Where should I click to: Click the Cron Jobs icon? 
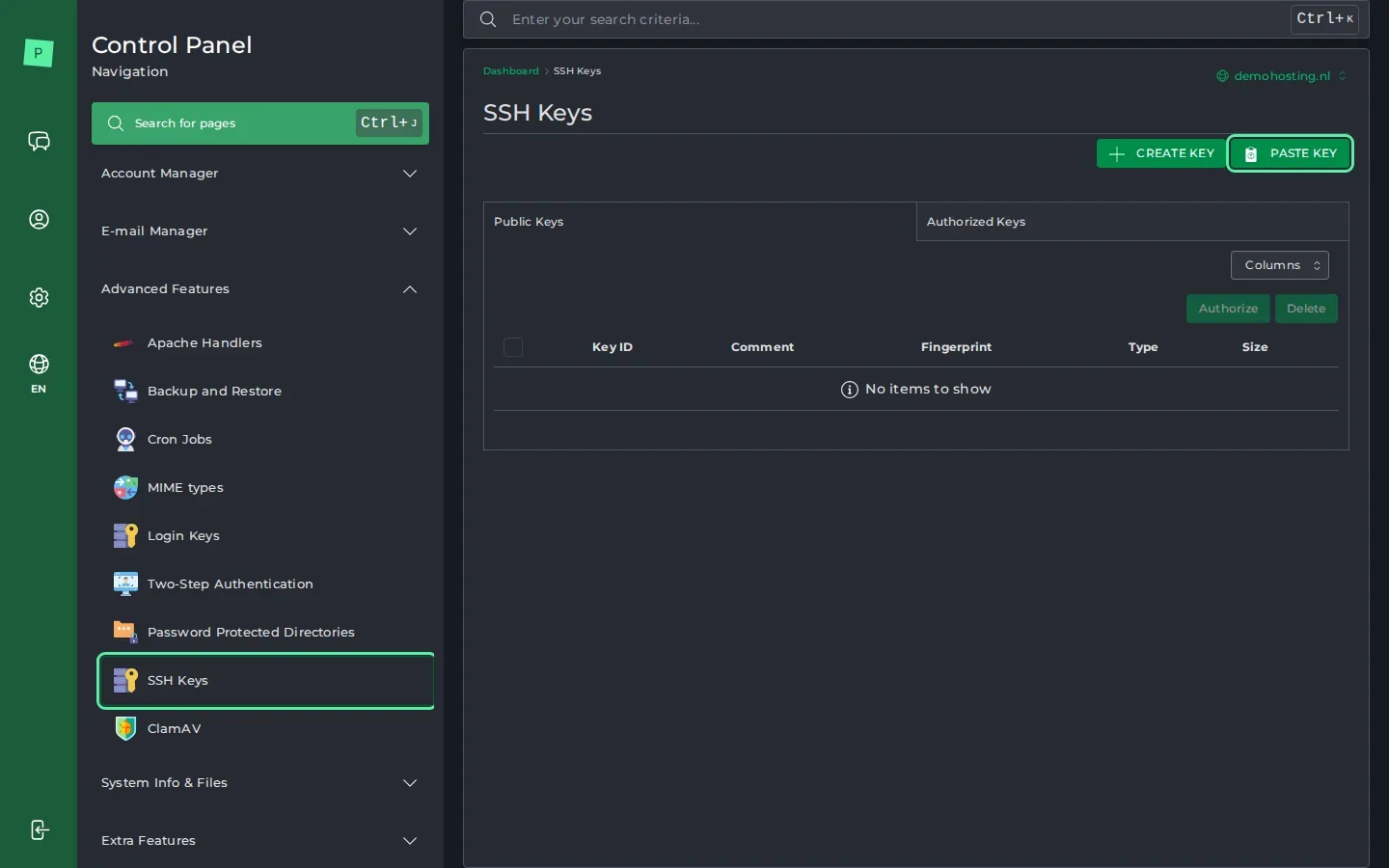click(x=125, y=439)
